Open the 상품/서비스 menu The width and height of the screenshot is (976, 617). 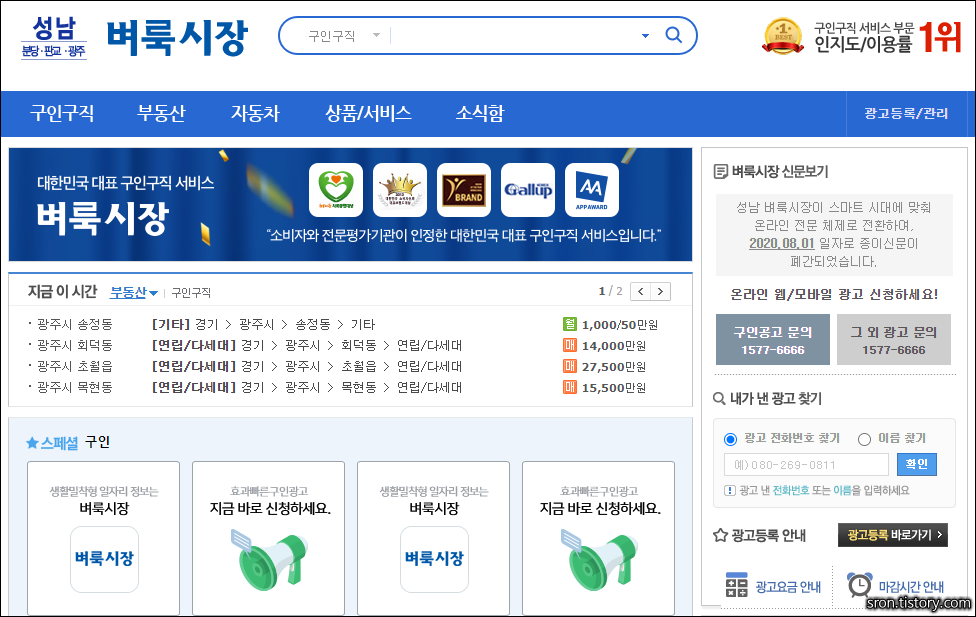pos(368,113)
